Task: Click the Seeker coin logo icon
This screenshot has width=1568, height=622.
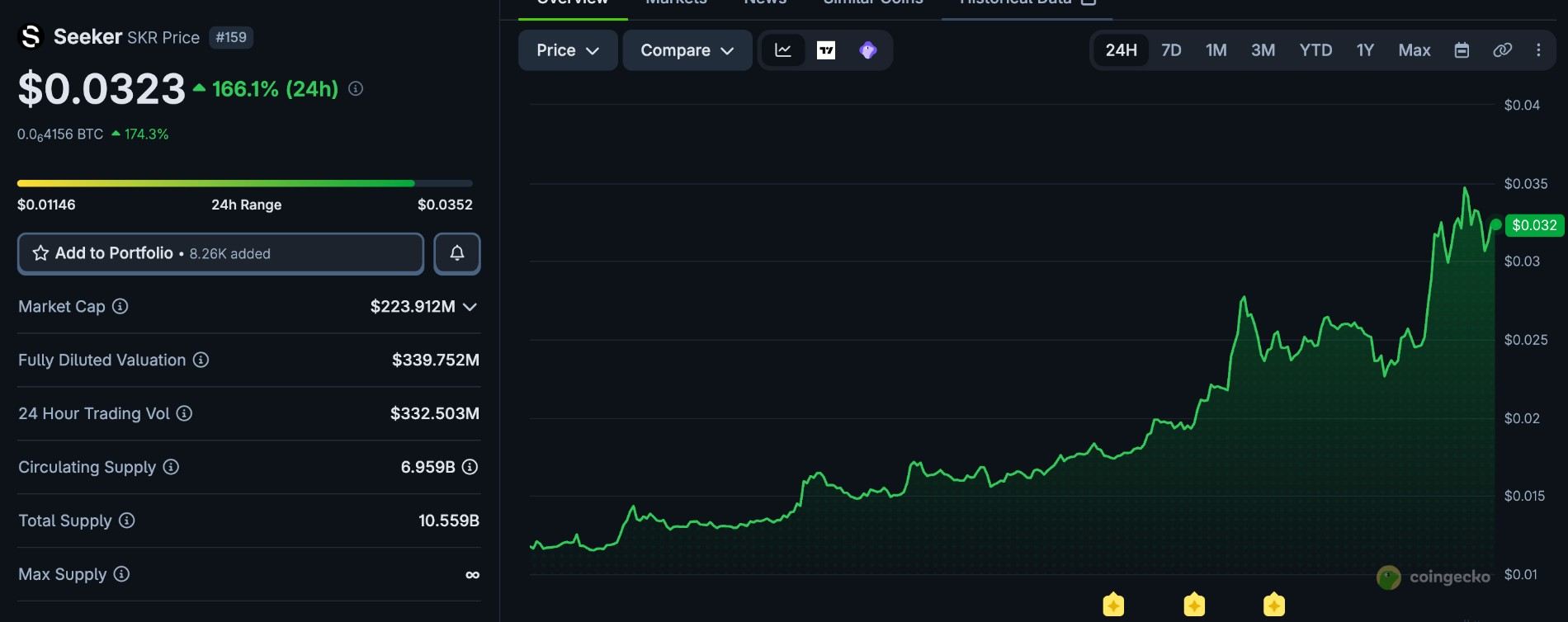Action: 31,36
